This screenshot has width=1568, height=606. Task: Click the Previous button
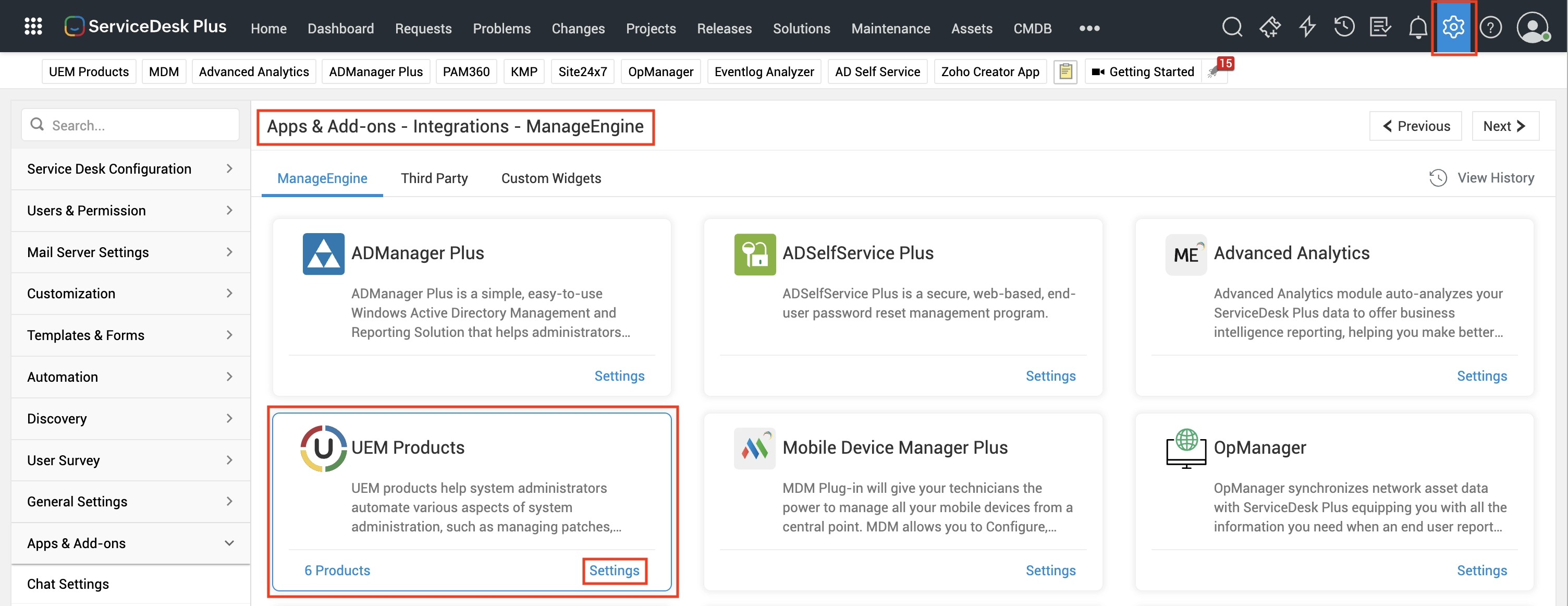(x=1415, y=126)
